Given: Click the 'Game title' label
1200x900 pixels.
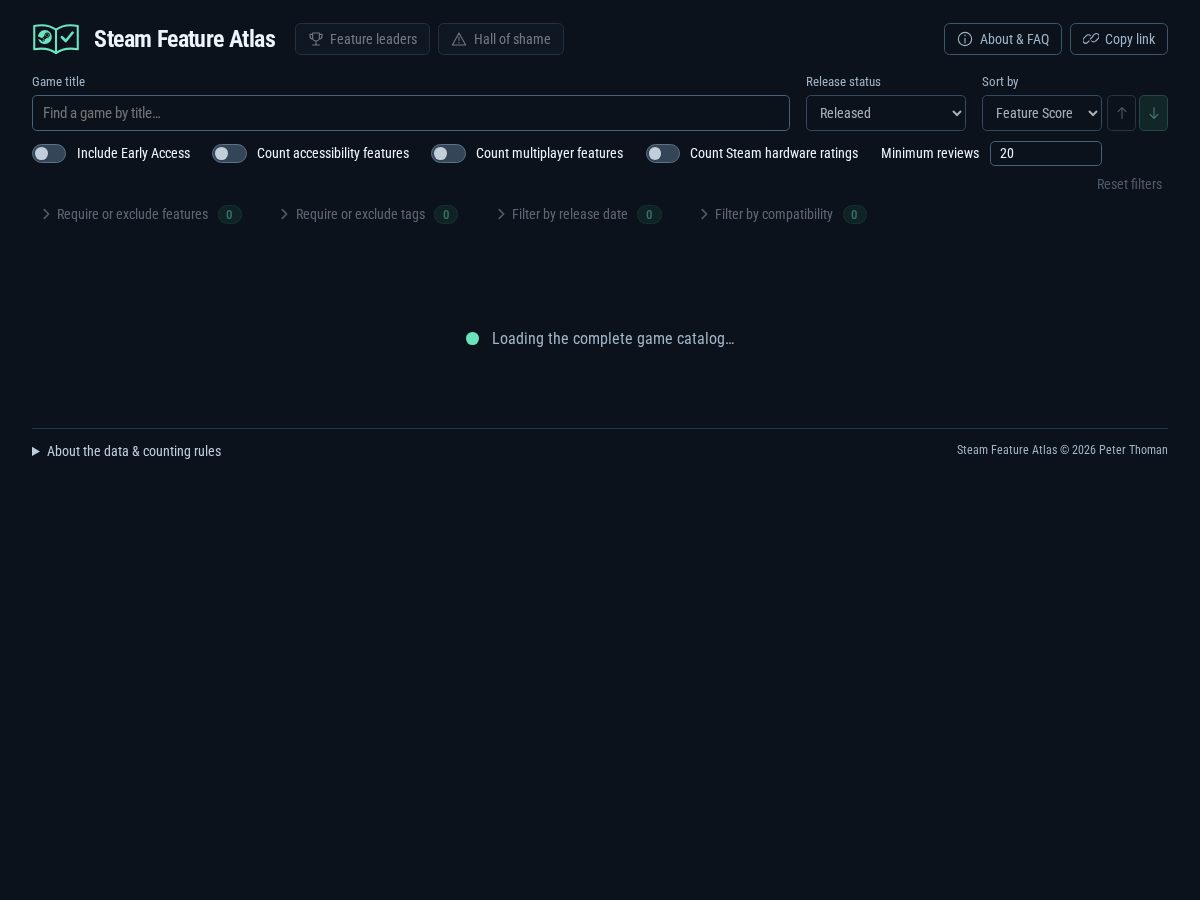Looking at the screenshot, I should click(58, 82).
